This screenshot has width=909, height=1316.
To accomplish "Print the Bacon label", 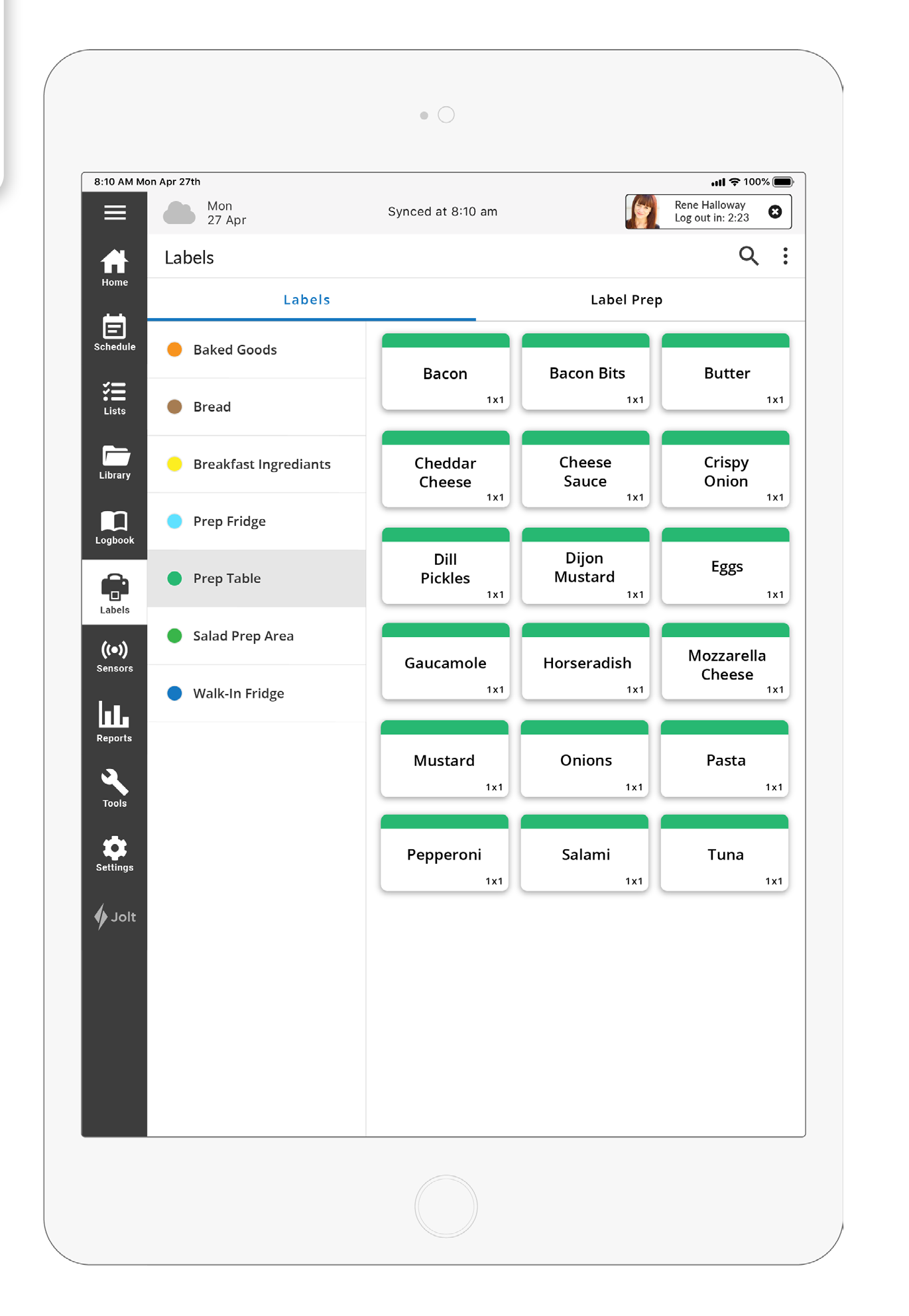I will (446, 372).
